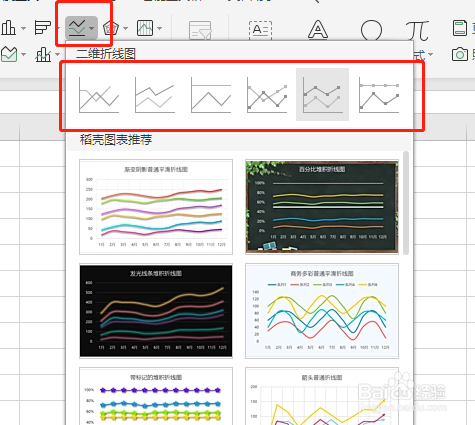Viewport: 475px width, 425px height.
Task: Click the 二维折线图 section heading
Action: [106, 54]
